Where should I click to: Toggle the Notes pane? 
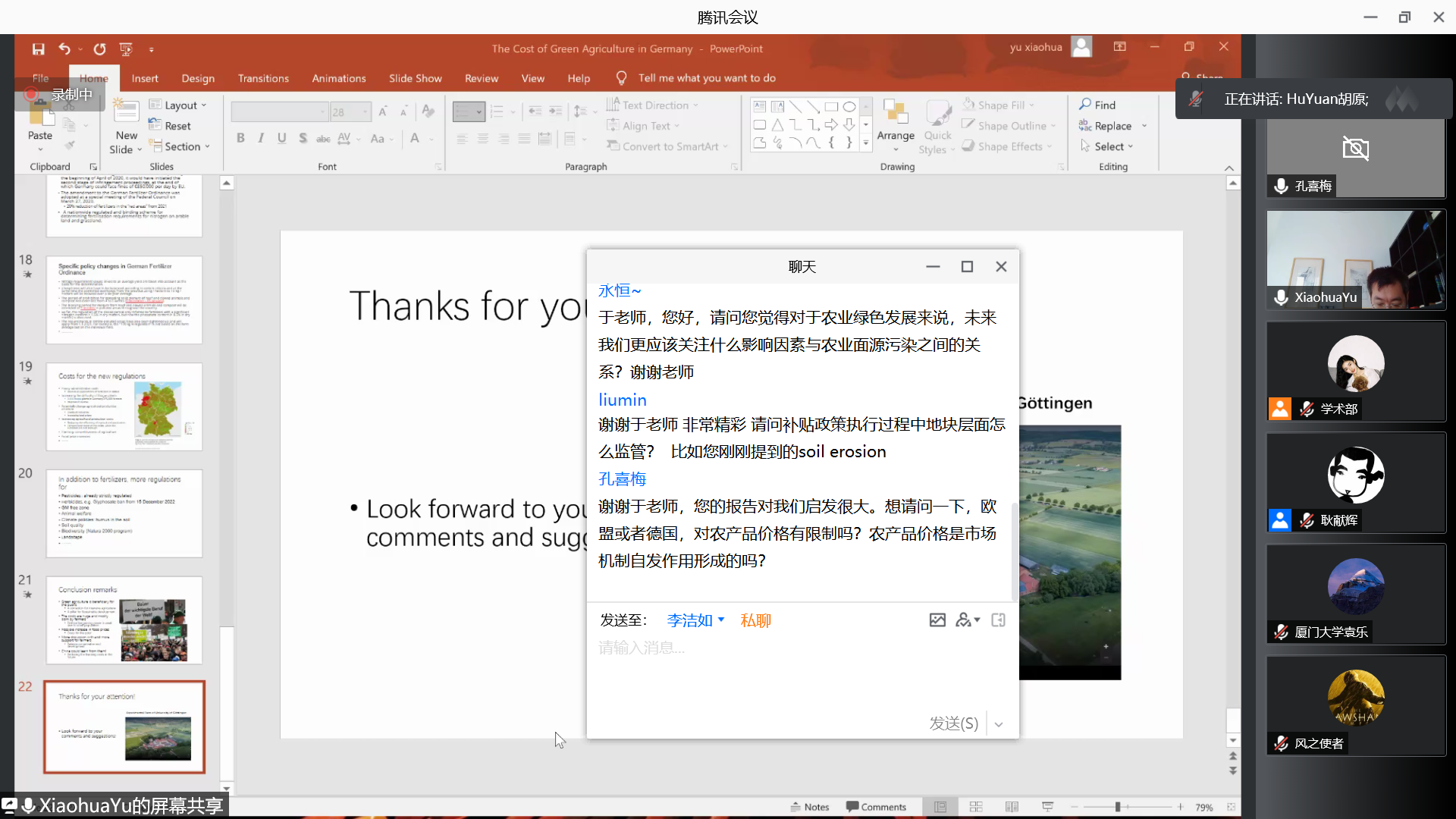point(809,807)
